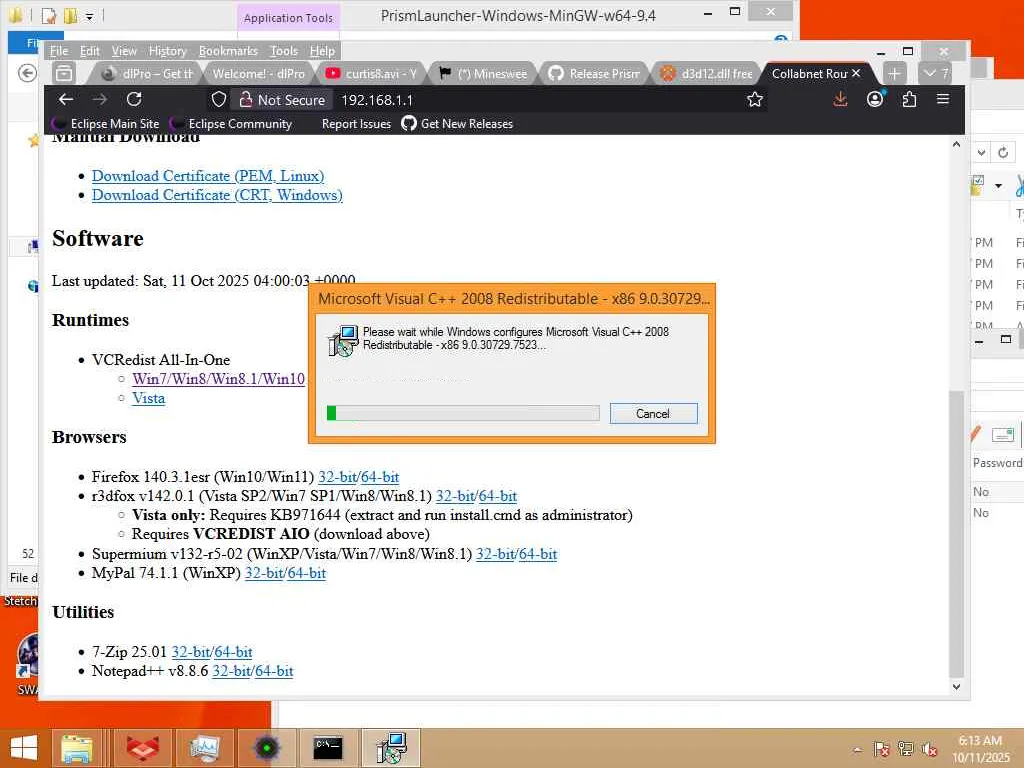The image size is (1024, 768).
Task: Close the Collabnet Rou tab
Action: (x=856, y=73)
